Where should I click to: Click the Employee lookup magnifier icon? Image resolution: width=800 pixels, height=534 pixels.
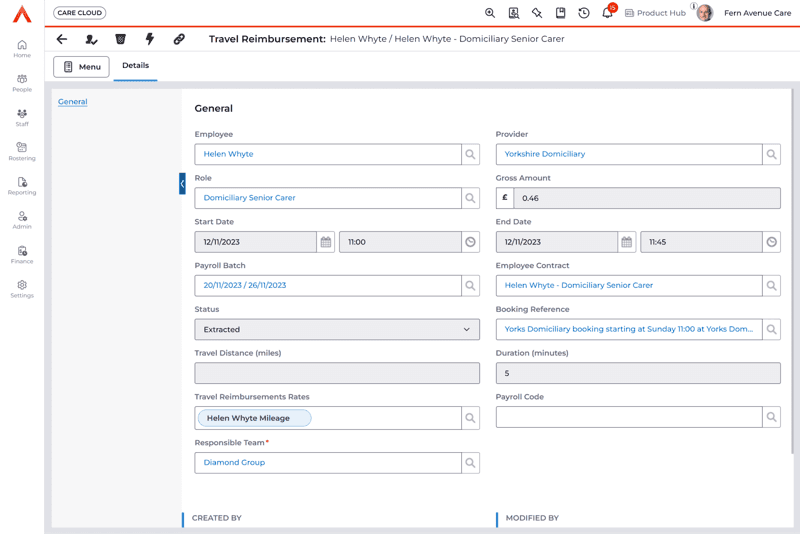[x=470, y=155]
